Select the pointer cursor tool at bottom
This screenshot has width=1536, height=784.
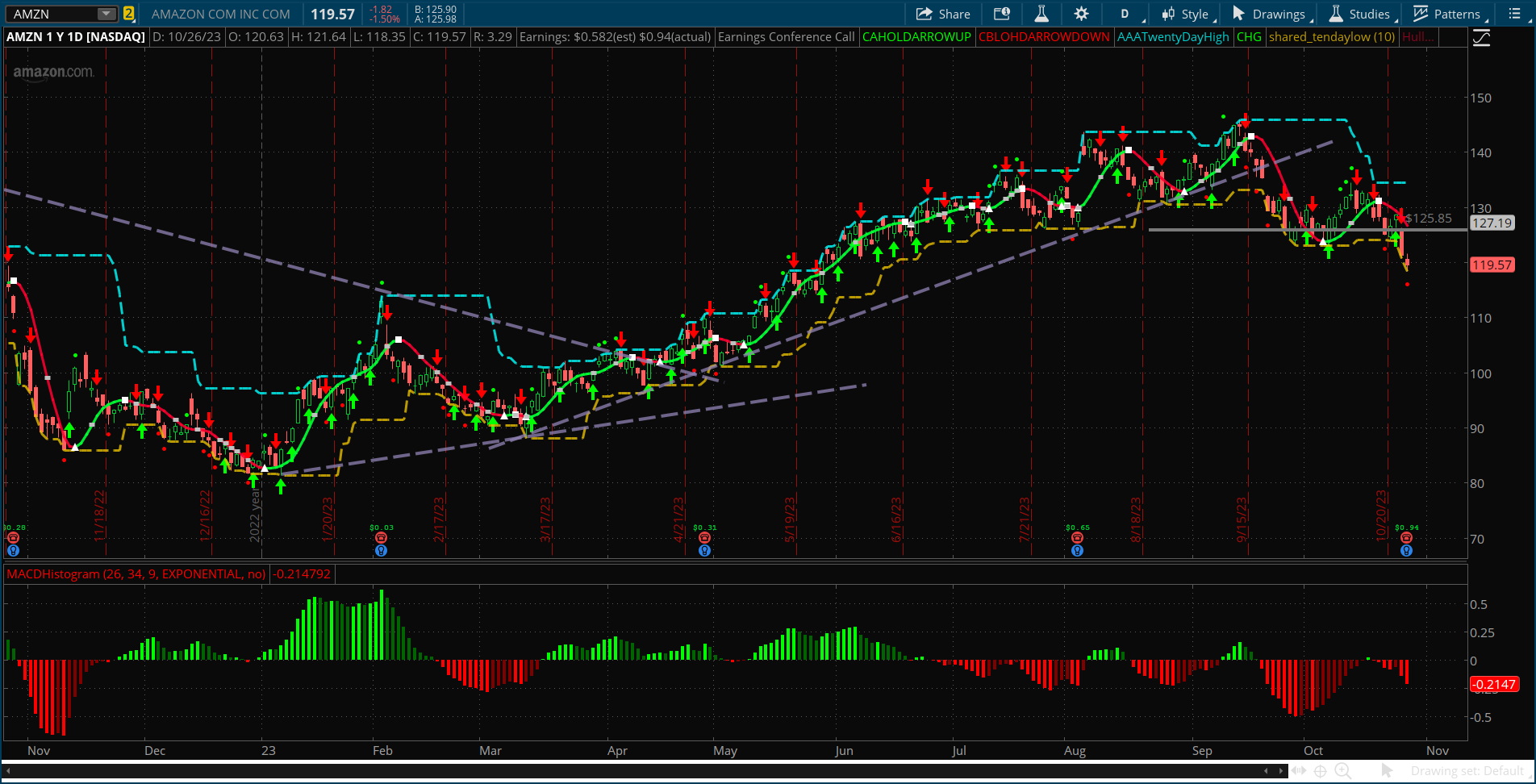[1387, 771]
